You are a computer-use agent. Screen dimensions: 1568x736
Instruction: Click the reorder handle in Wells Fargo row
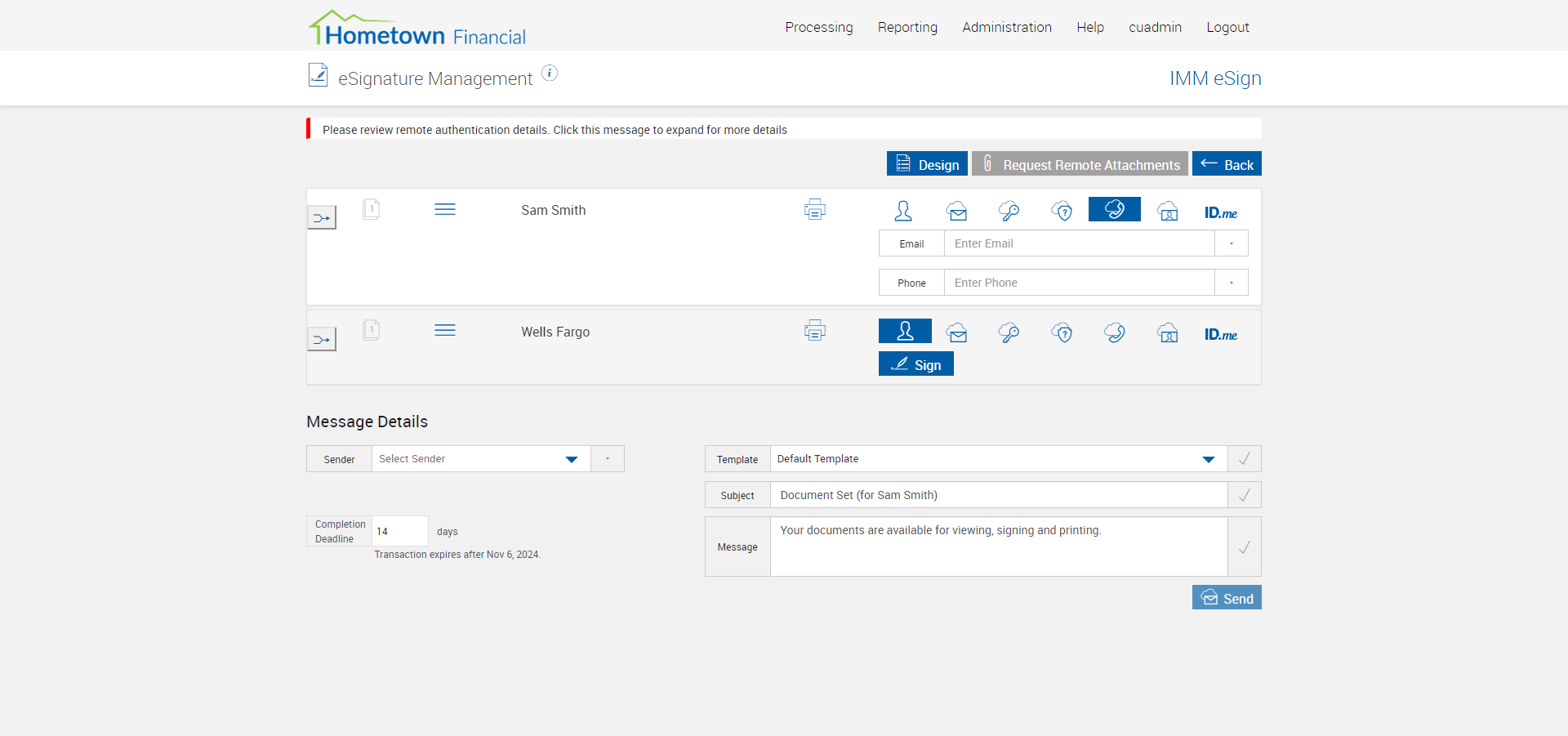[445, 330]
